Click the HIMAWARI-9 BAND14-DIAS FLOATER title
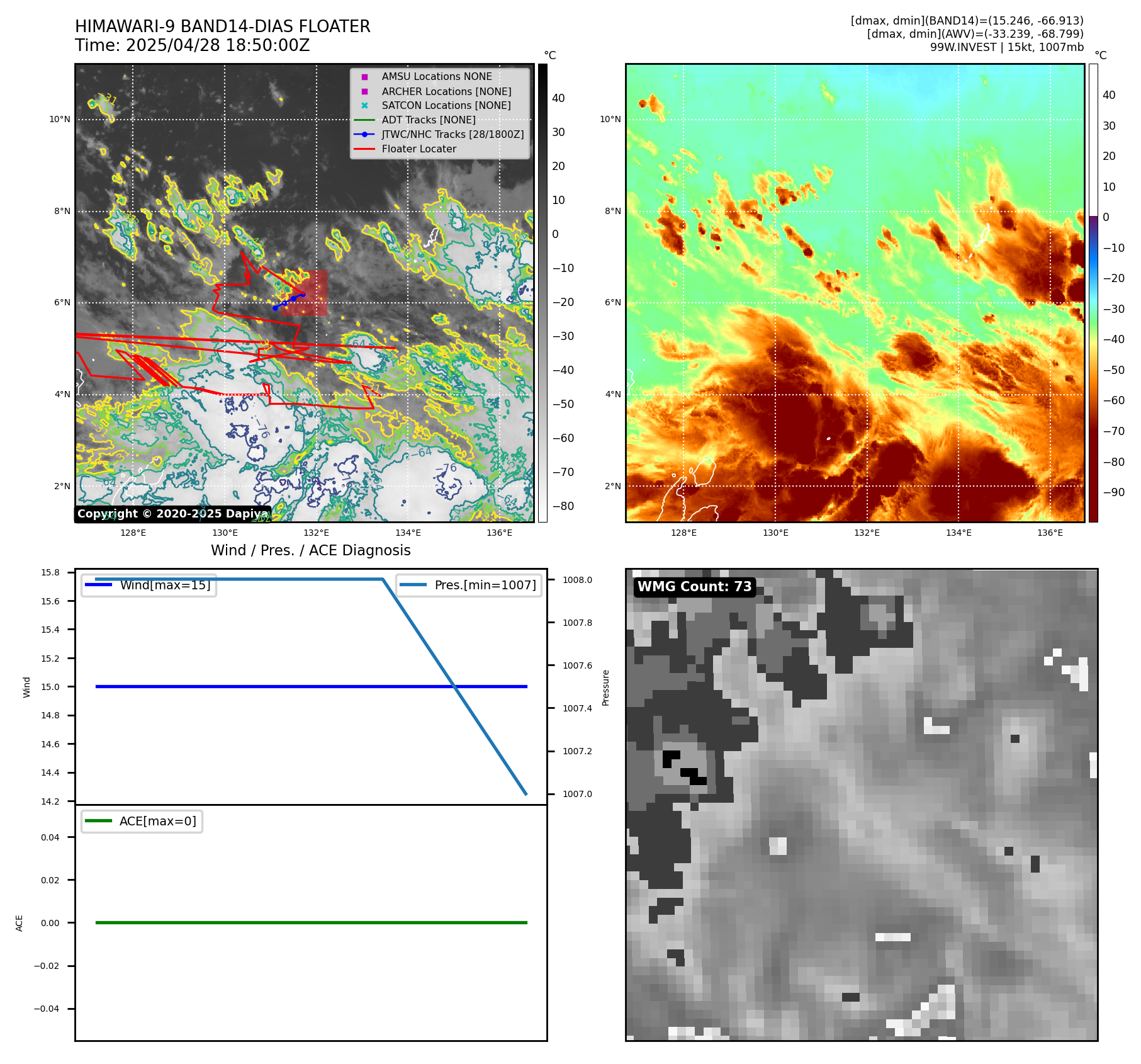Image resolution: width=1141 pixels, height=1064 pixels. 223,26
